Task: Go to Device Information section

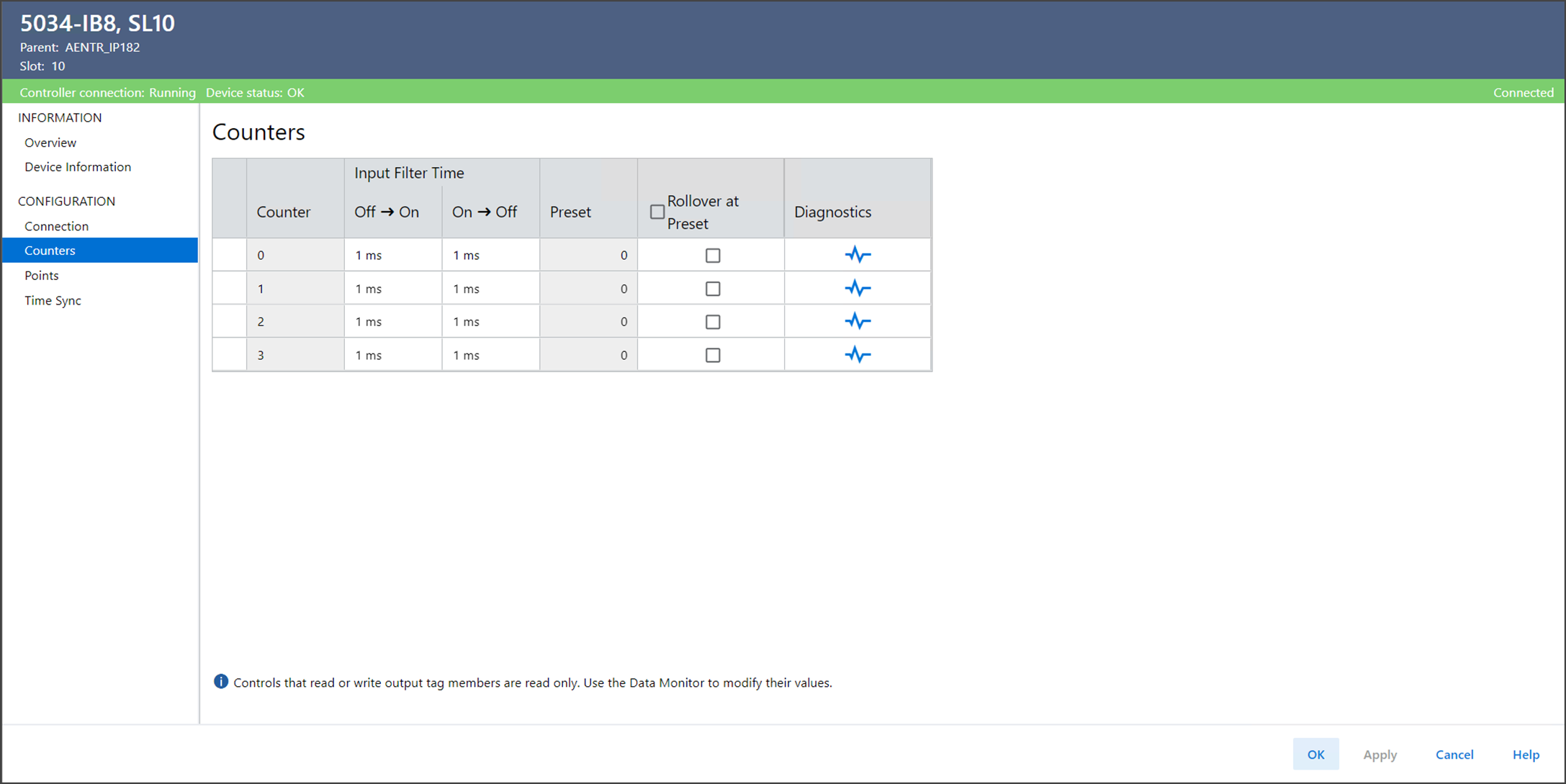Action: click(78, 167)
